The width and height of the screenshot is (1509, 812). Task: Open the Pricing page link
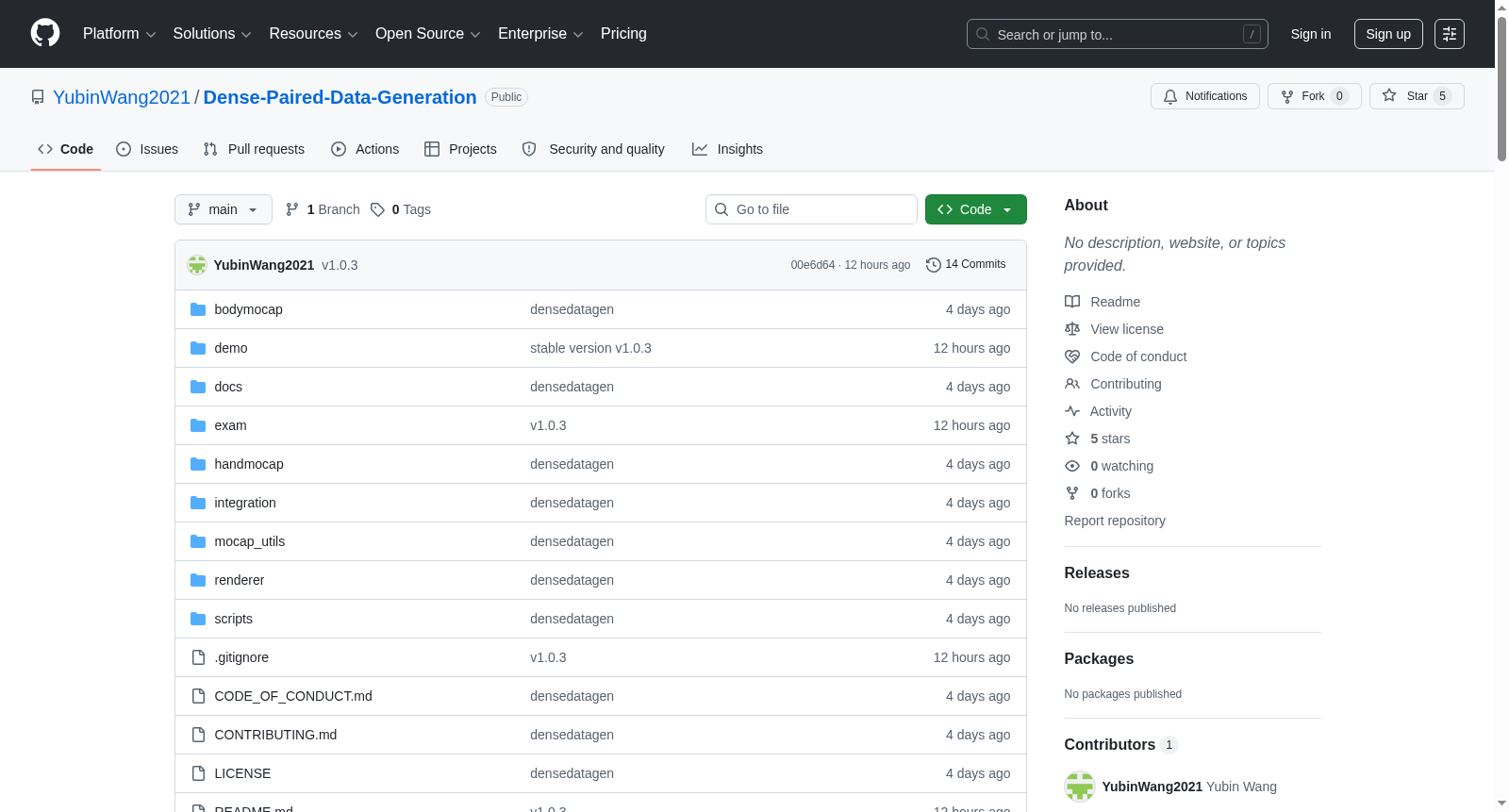[x=623, y=34]
